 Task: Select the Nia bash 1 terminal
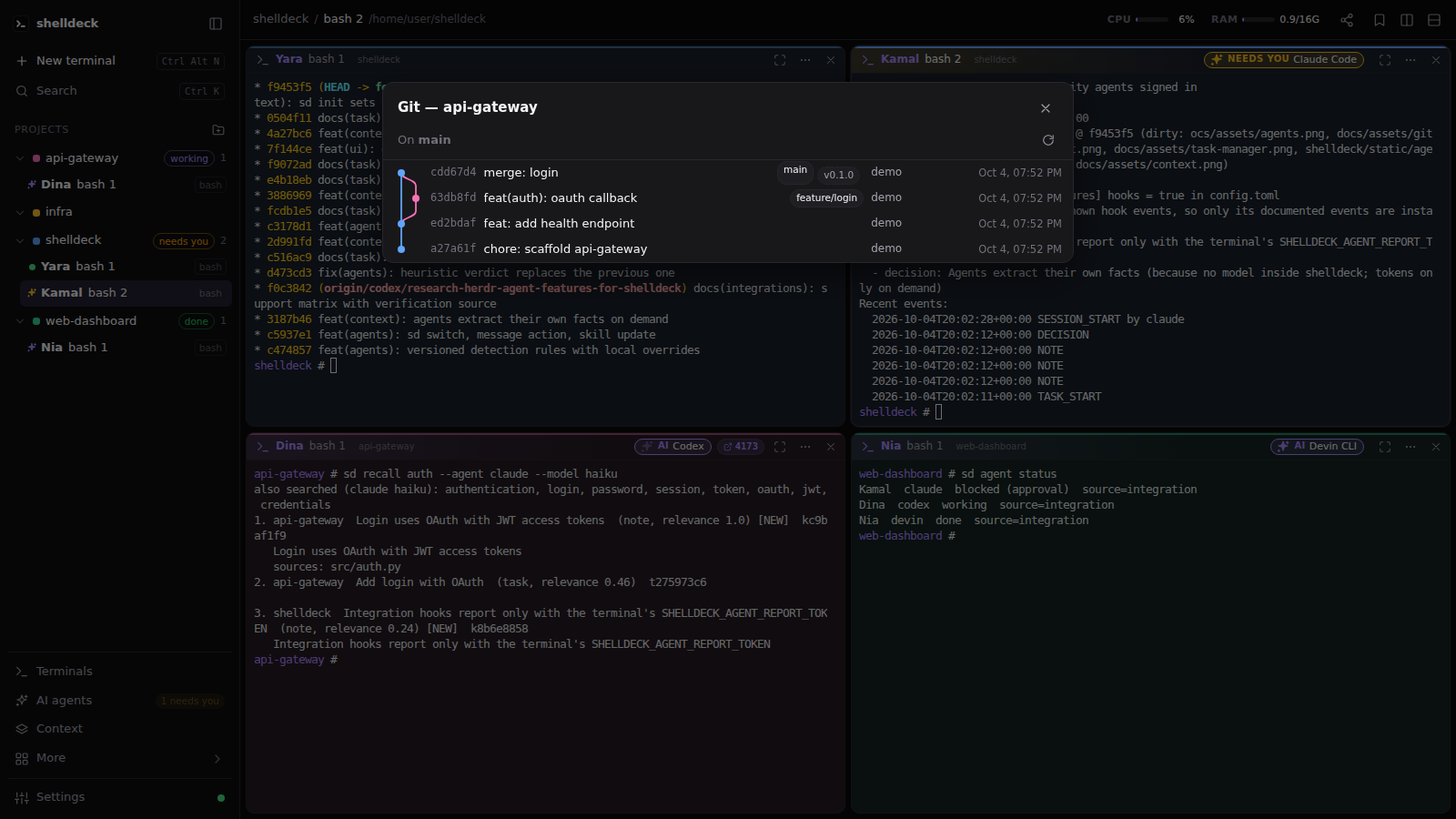pos(126,348)
